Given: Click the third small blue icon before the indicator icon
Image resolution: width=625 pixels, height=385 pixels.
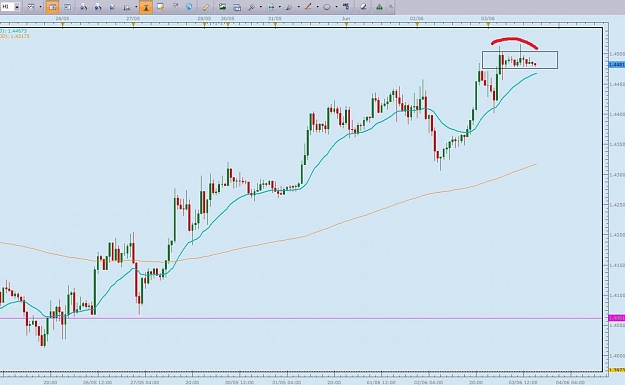Looking at the screenshot, I should (x=112, y=7).
